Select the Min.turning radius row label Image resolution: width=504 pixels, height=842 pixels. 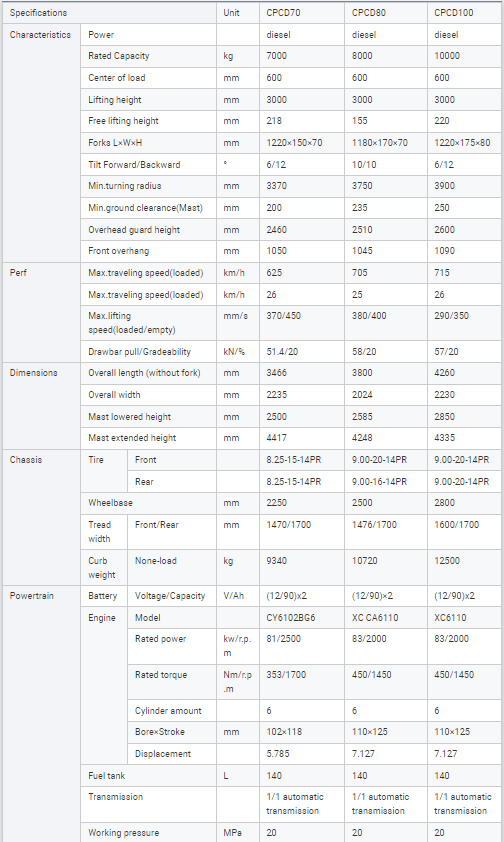[x=125, y=186]
